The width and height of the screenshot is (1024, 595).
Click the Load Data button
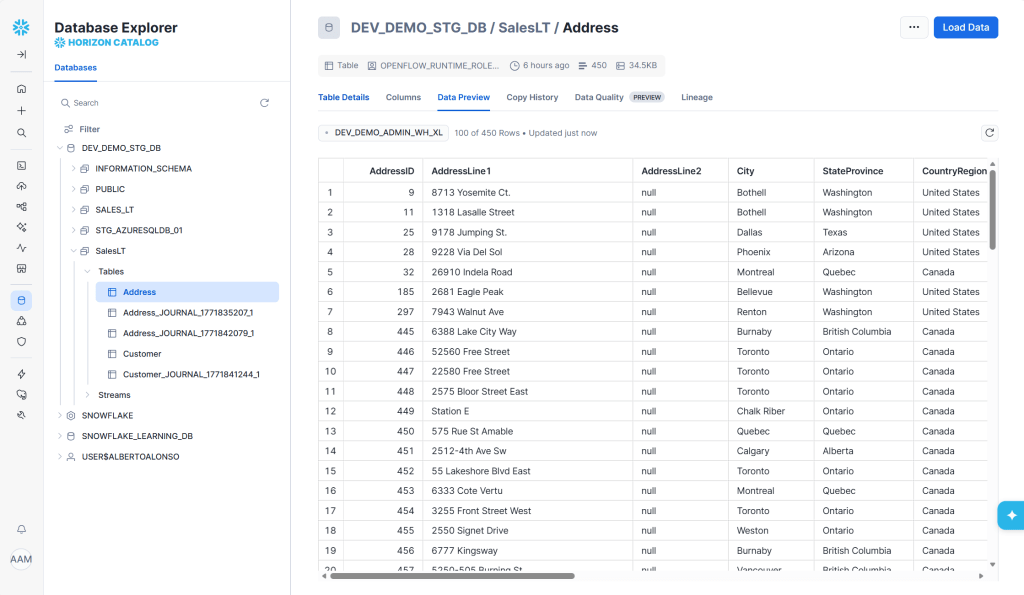pos(965,27)
